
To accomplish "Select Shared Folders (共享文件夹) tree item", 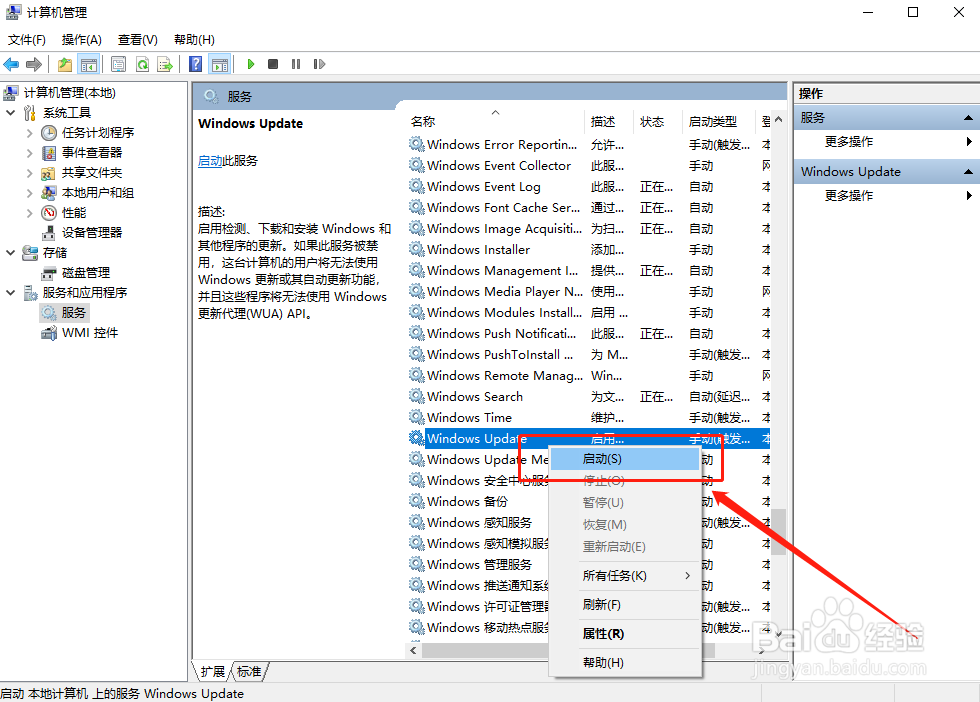I will click(92, 173).
